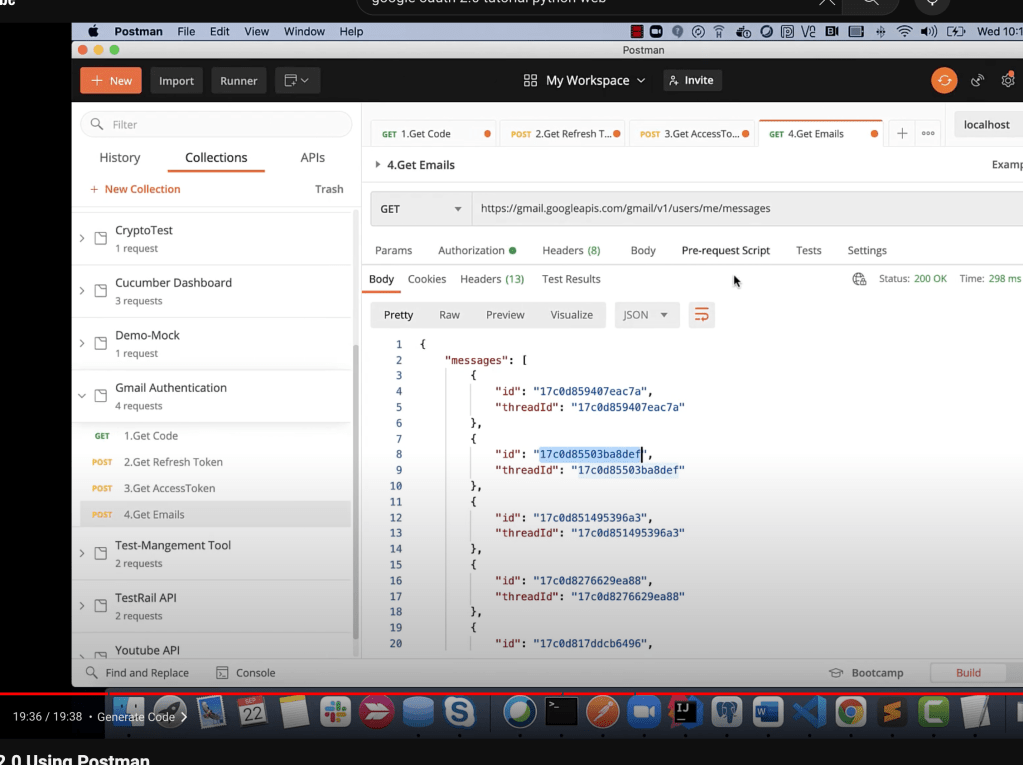Image resolution: width=1023 pixels, height=765 pixels.
Task: Click the magnifier icon in Filter box
Action: 97,124
